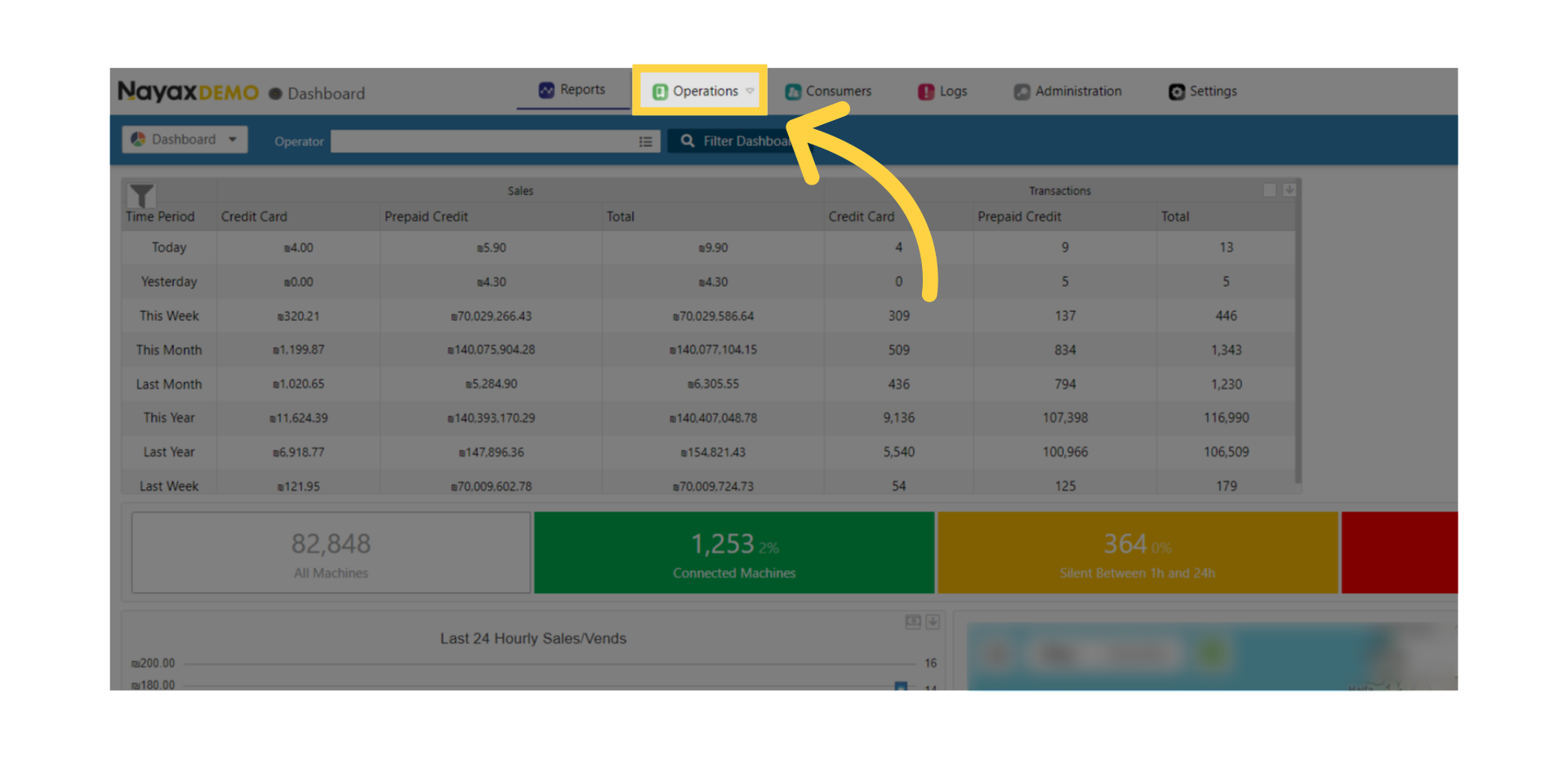The image size is (1568, 758).
Task: Click the green Operations icon
Action: coord(660,91)
